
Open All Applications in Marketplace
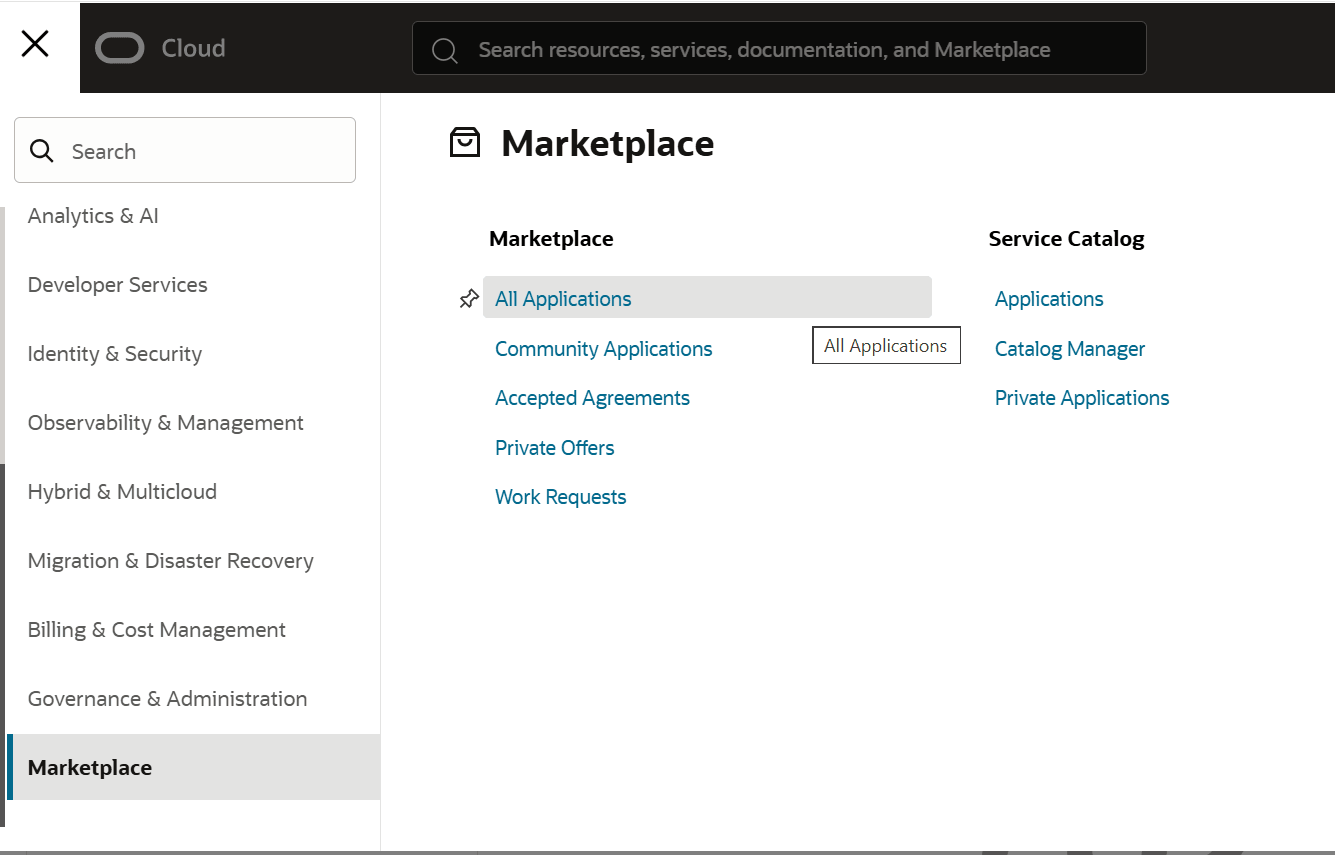[563, 299]
